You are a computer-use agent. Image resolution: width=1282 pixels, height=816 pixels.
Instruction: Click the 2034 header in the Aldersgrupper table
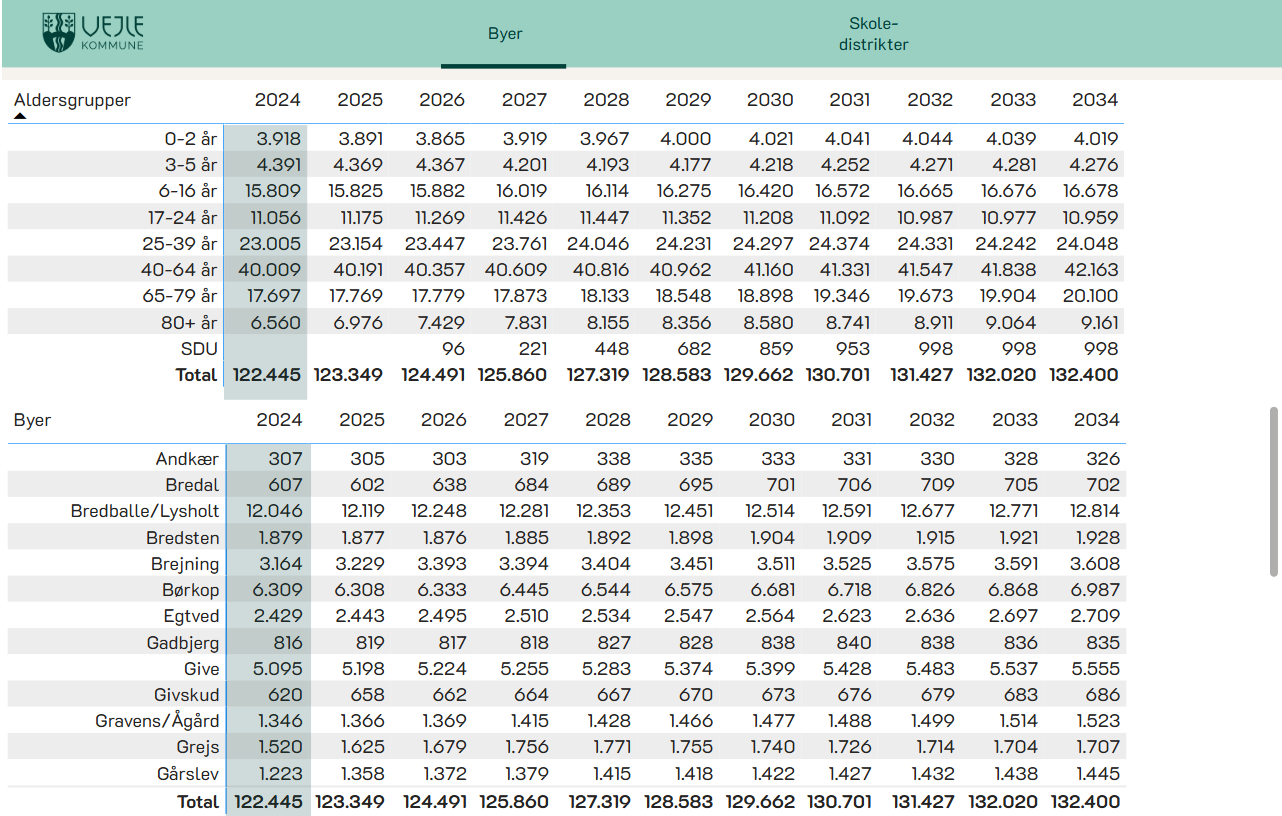tap(1094, 100)
